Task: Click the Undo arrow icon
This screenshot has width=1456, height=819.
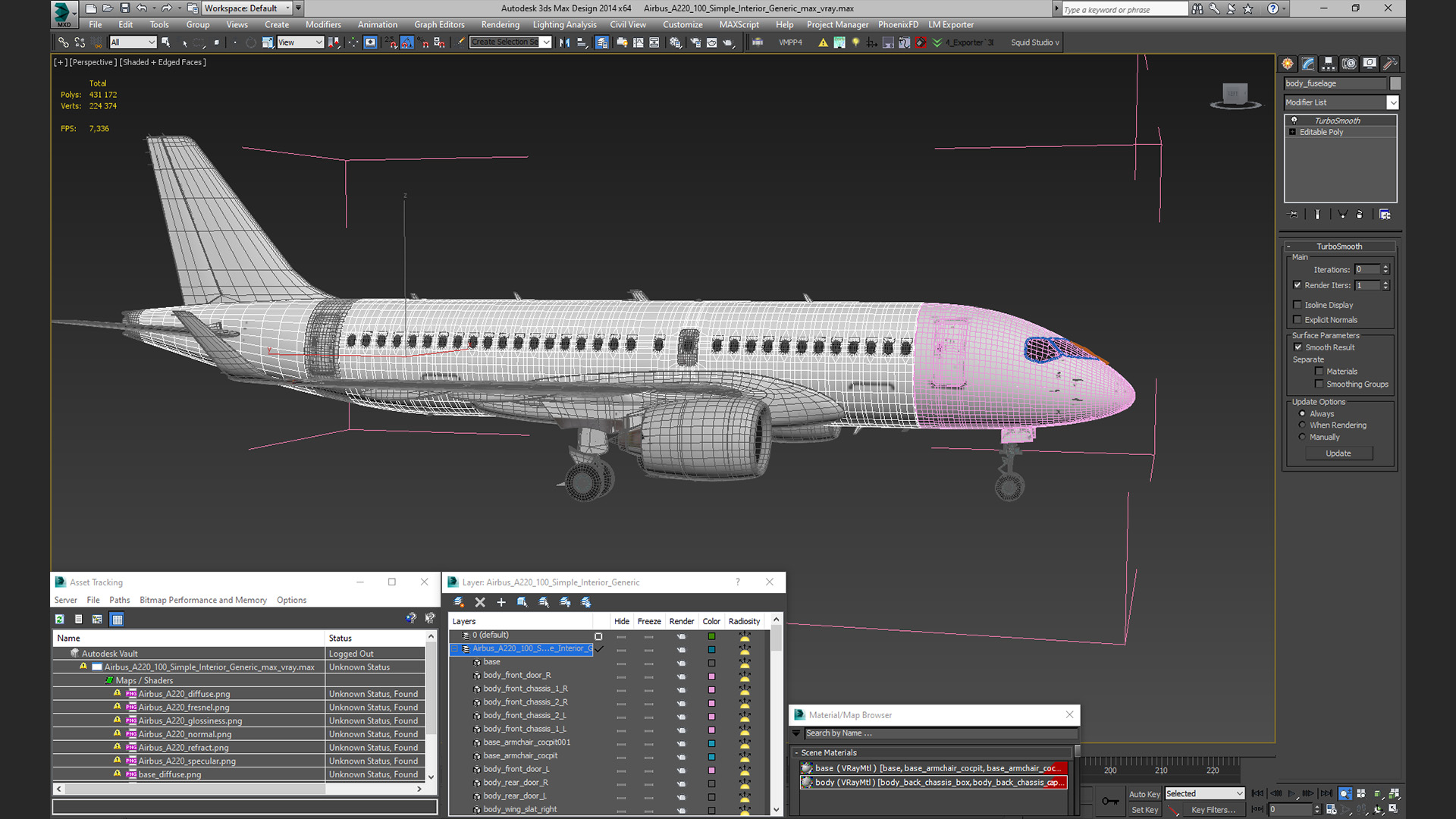Action: [x=142, y=8]
